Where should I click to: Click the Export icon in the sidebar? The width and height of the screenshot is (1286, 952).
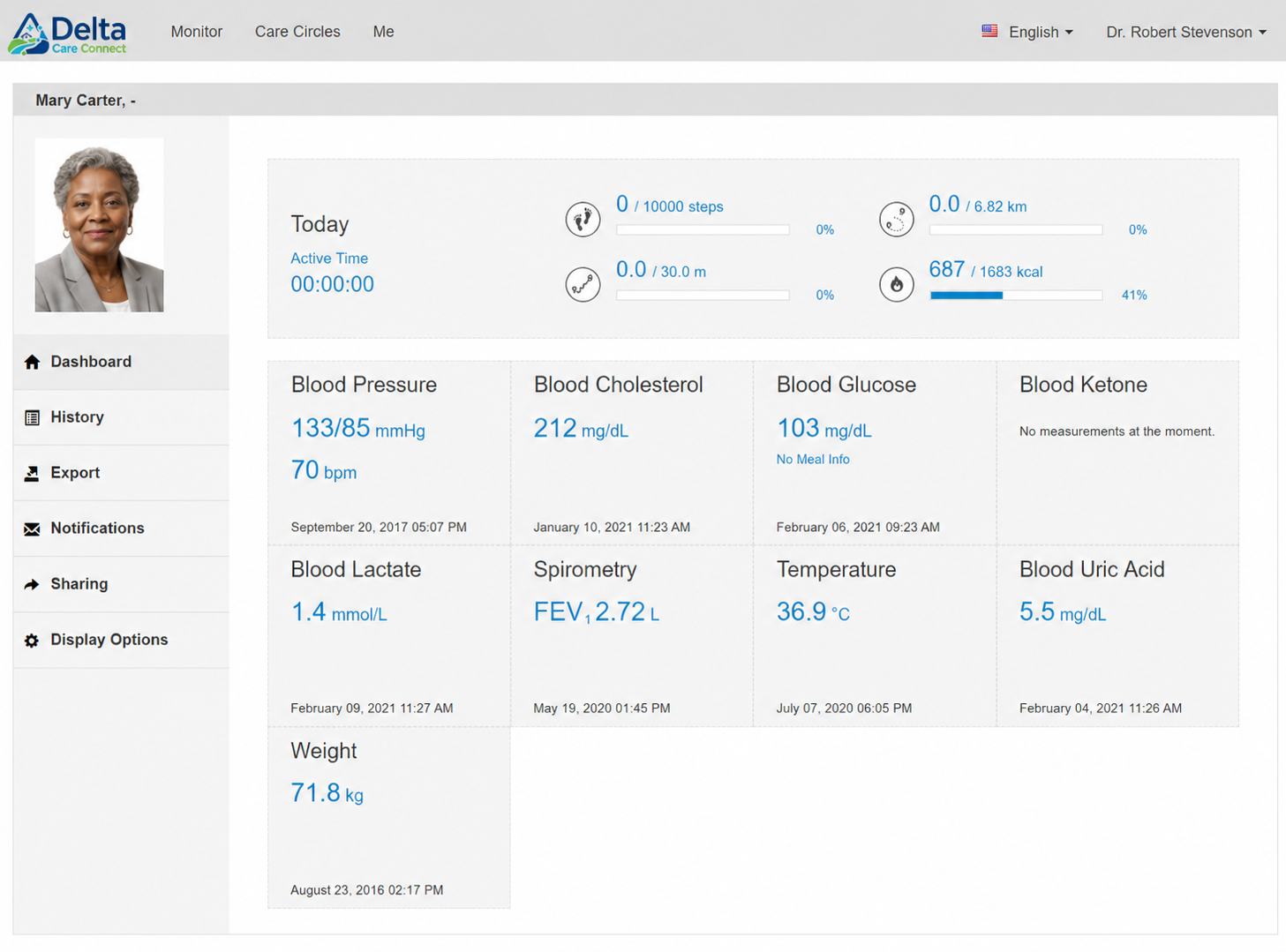point(33,473)
